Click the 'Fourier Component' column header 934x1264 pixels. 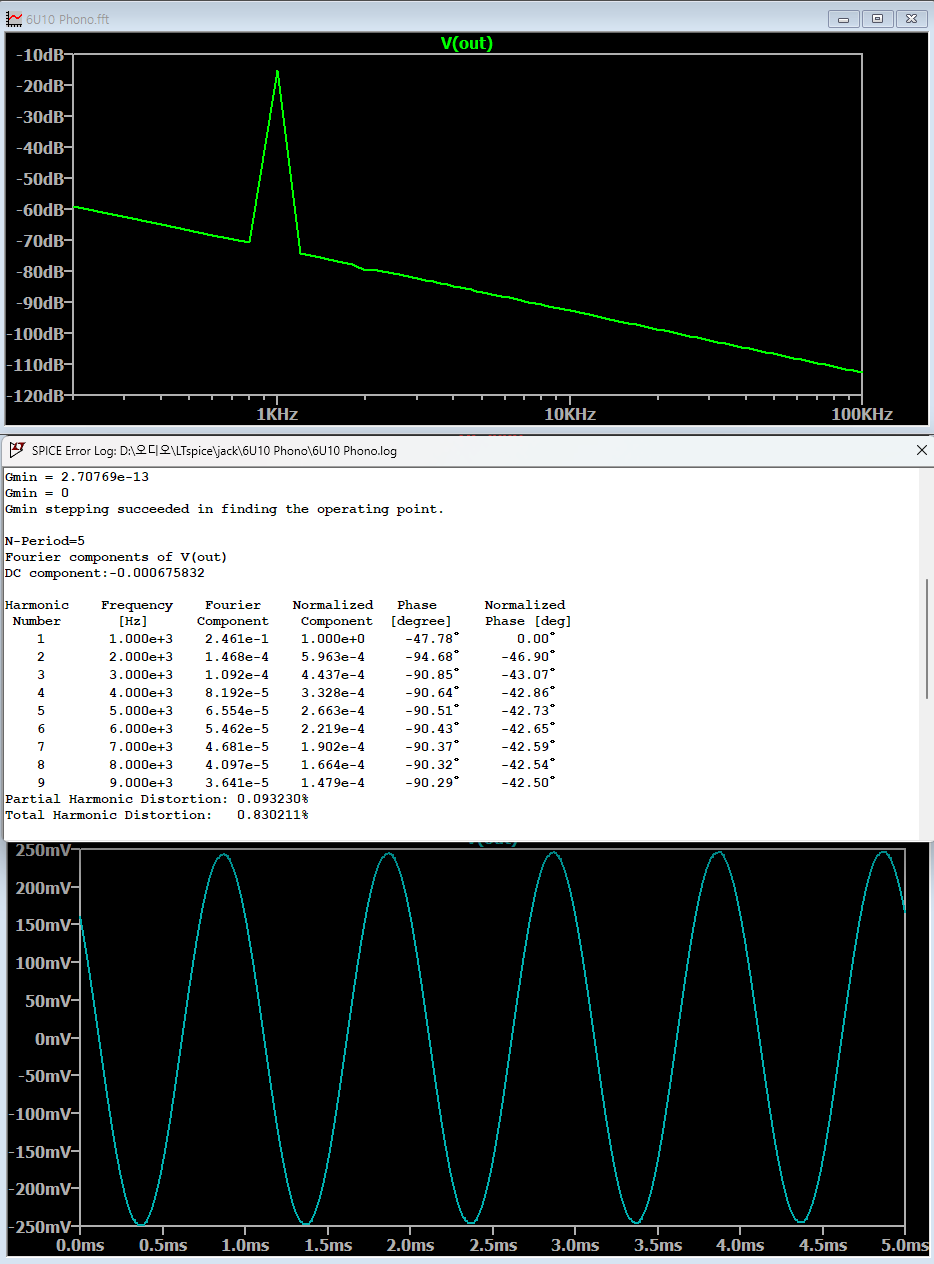232,613
